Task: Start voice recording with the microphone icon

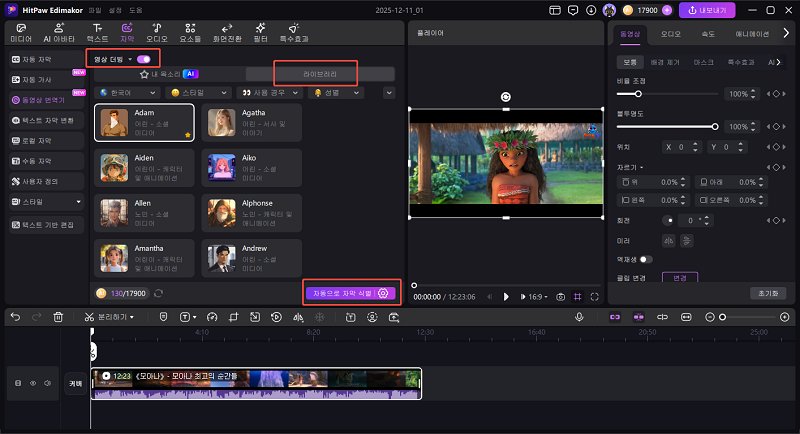Action: coord(579,317)
